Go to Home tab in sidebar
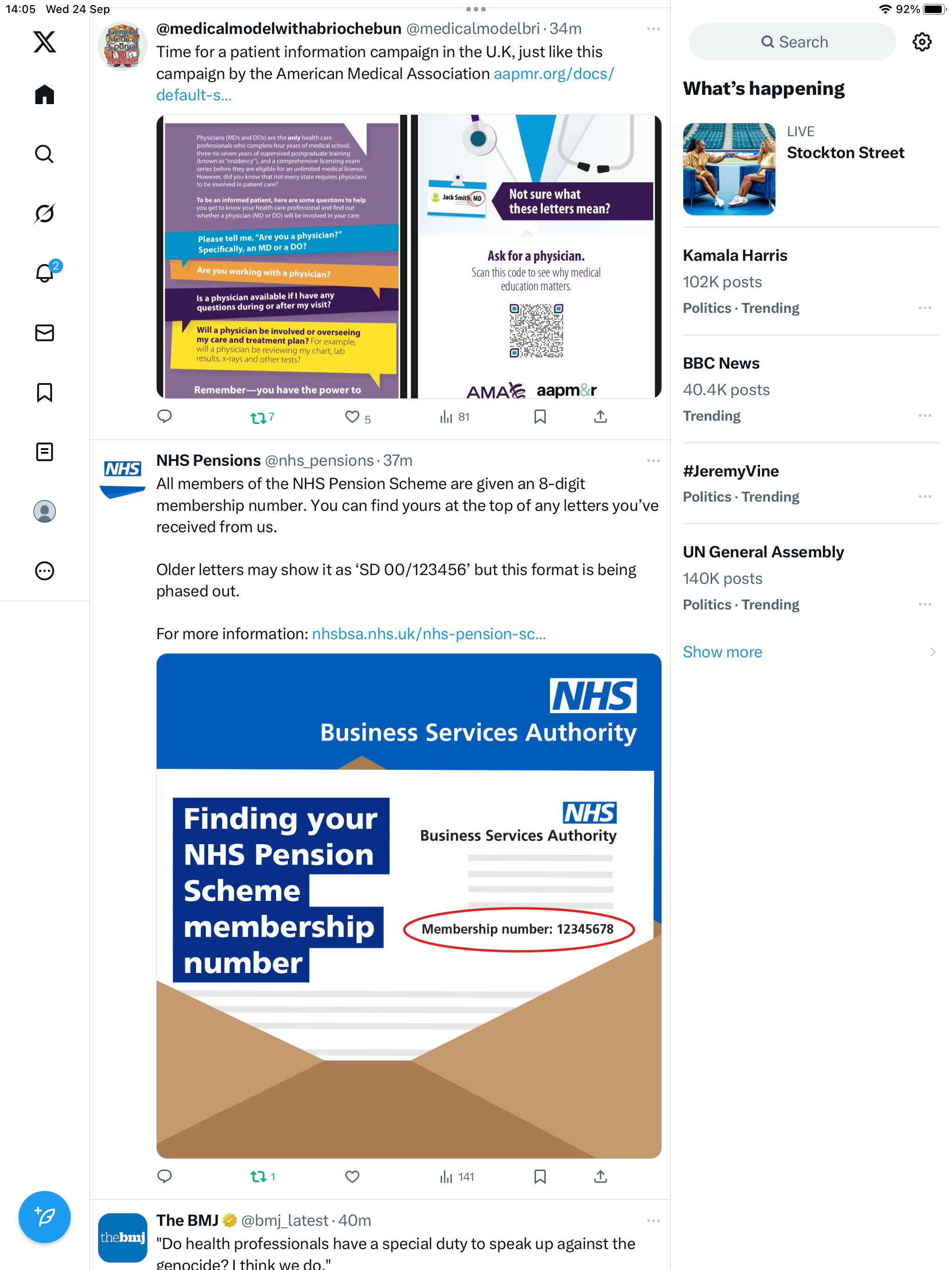Screen dimensions: 952x1270 (x=44, y=95)
